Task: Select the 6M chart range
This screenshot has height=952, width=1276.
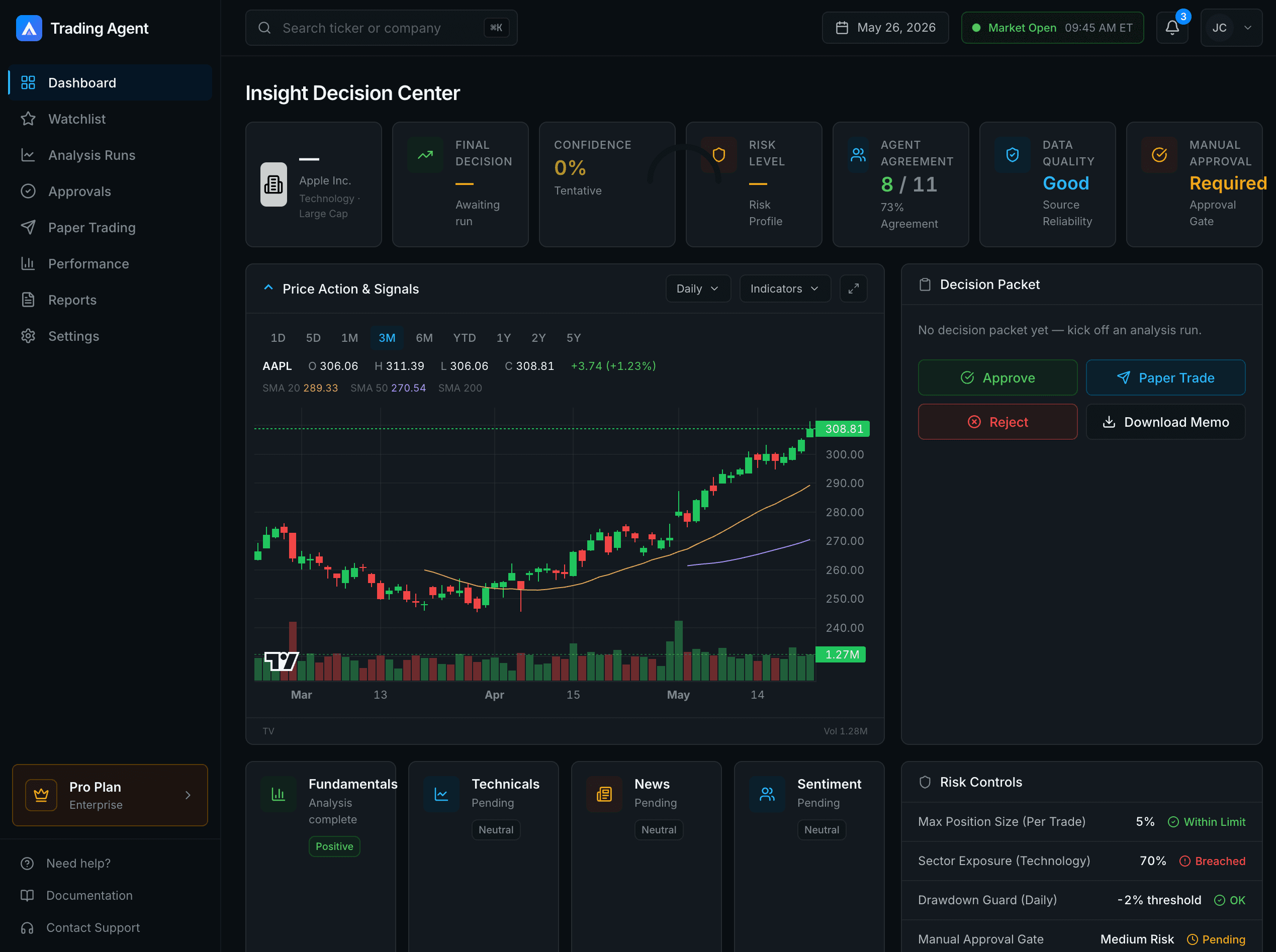Action: point(424,338)
